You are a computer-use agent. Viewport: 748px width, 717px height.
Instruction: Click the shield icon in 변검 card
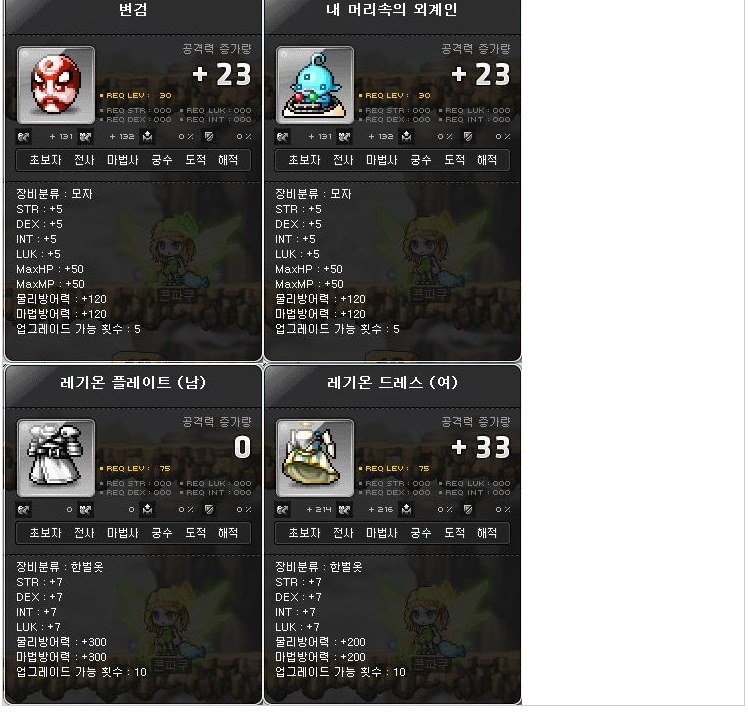click(209, 137)
